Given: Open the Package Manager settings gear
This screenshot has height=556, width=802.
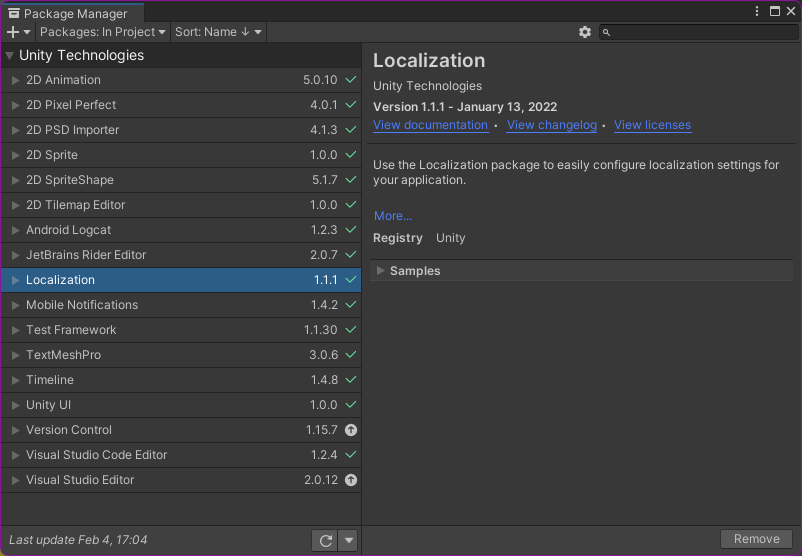Looking at the screenshot, I should click(x=585, y=32).
